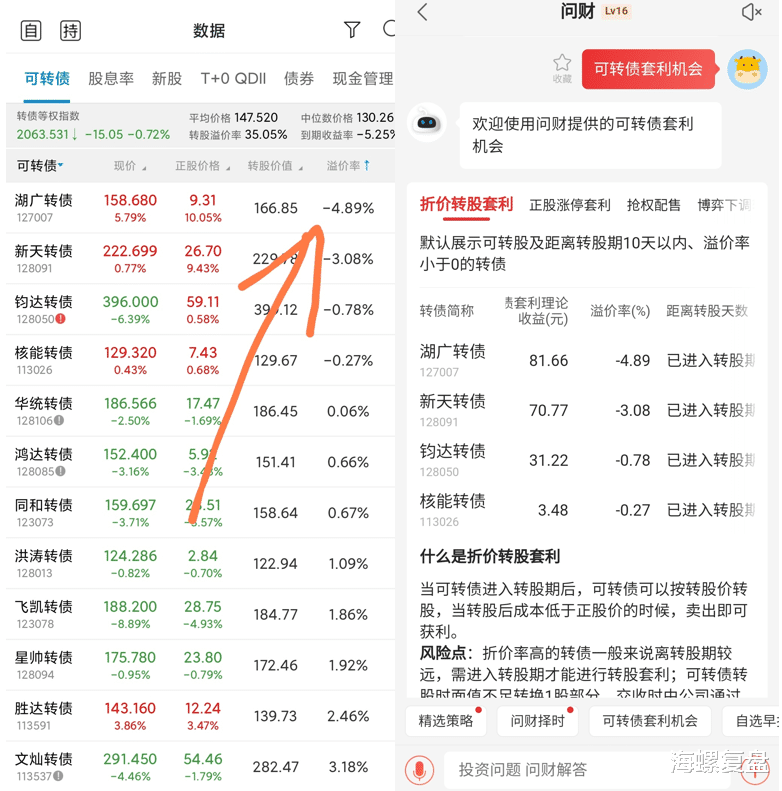Open 星帅转债 row

[x=200, y=665]
